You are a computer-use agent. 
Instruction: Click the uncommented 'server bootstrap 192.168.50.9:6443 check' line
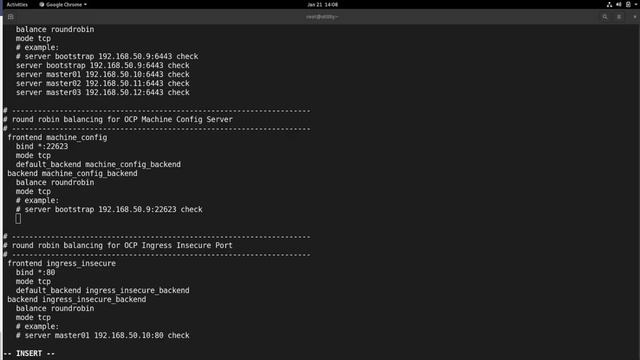[x=102, y=65]
